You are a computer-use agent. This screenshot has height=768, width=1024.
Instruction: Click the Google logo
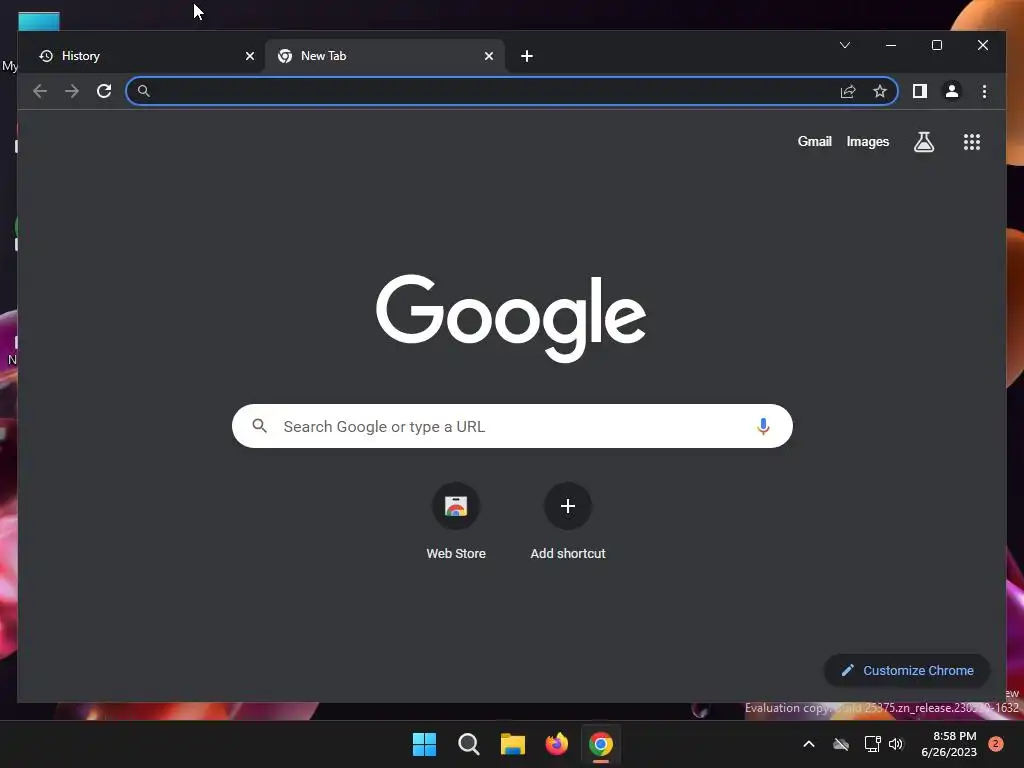pyautogui.click(x=511, y=318)
